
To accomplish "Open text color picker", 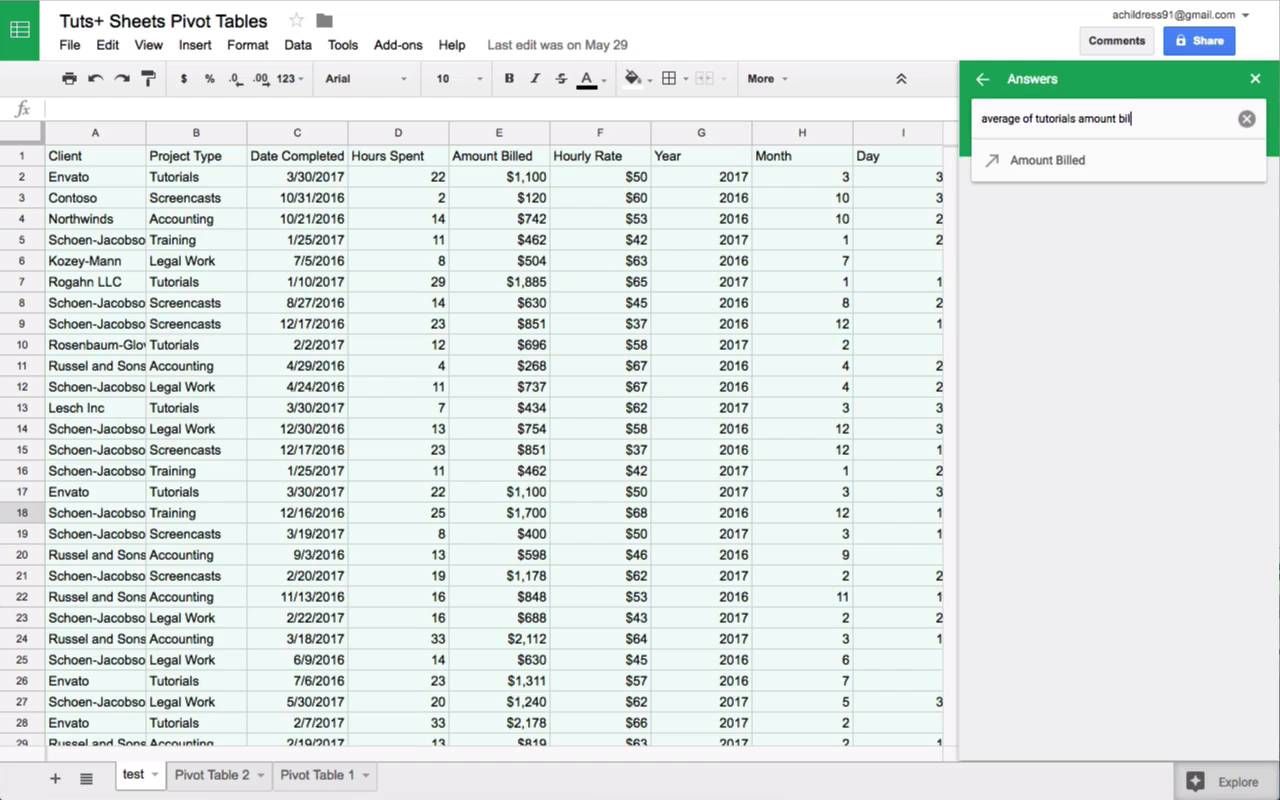I will (x=590, y=79).
